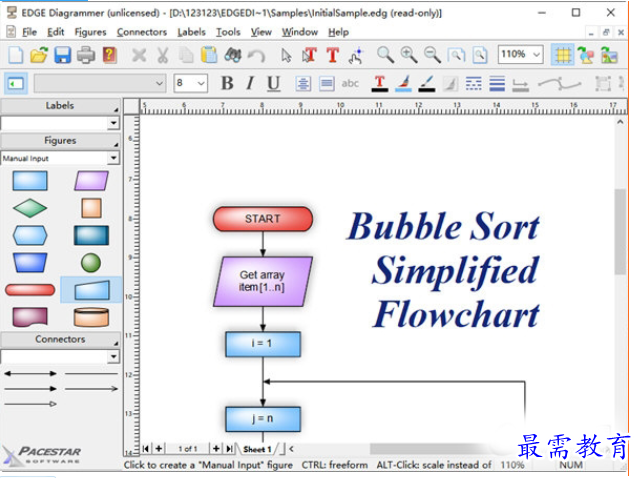The height and width of the screenshot is (478, 639).
Task: Select the light blue hexagon figure
Action: (x=30, y=236)
